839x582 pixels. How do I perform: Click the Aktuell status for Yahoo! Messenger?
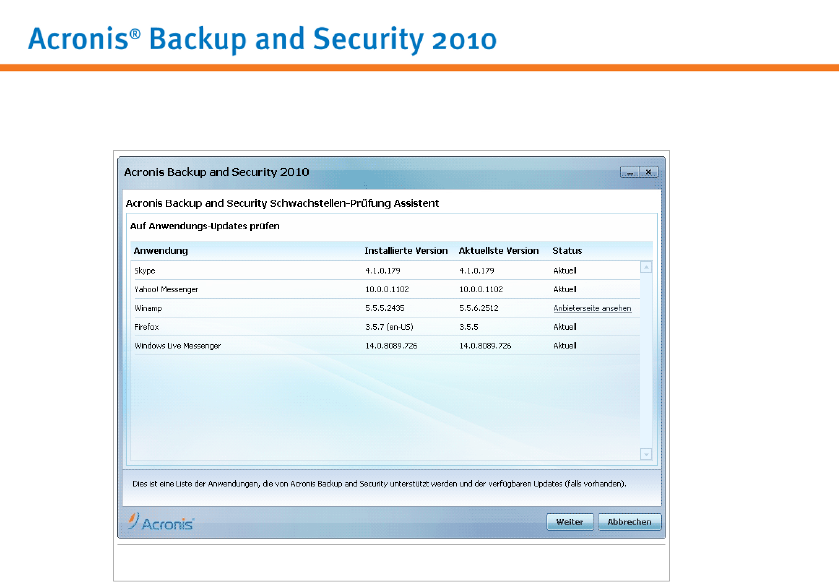[565, 289]
